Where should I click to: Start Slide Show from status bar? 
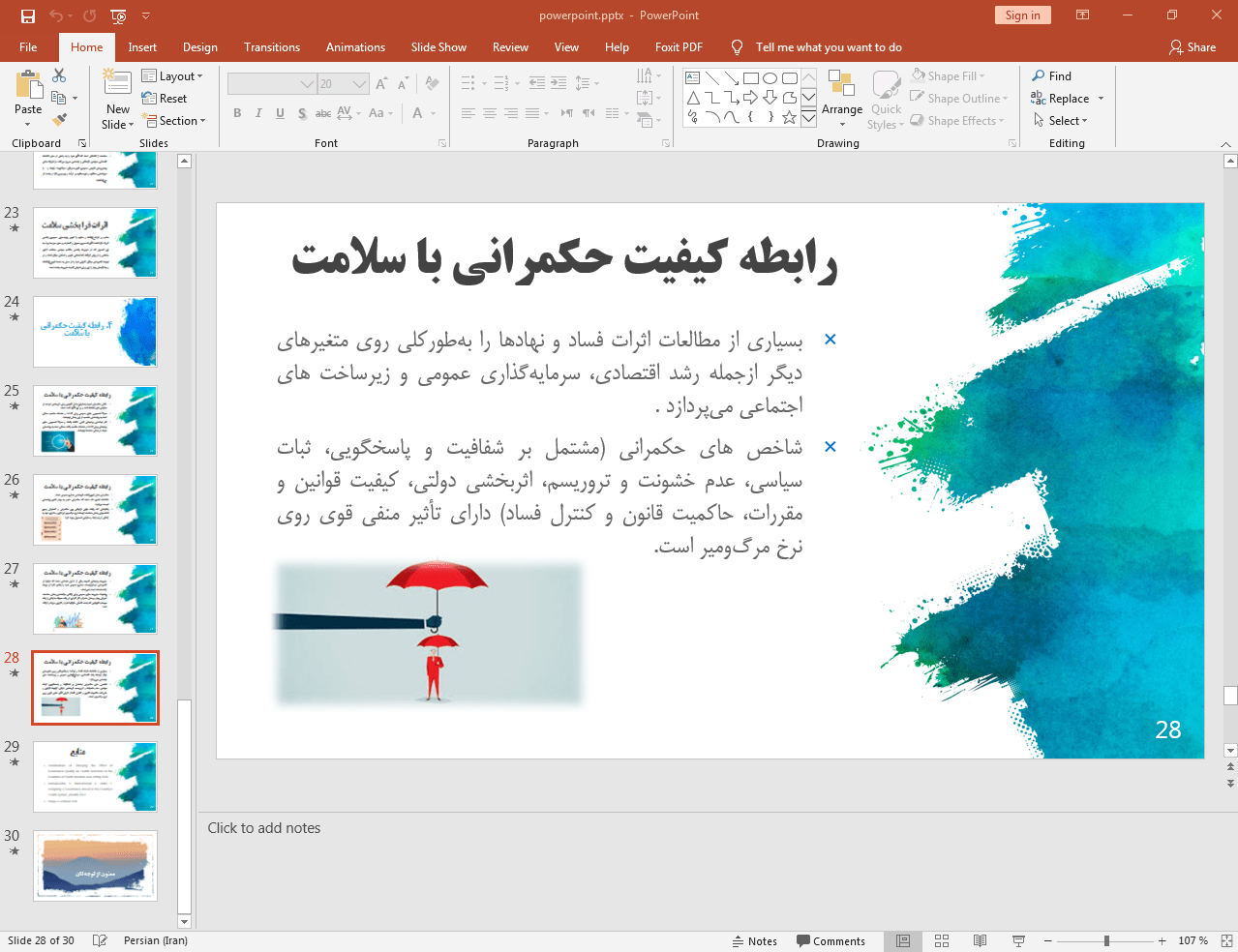pyautogui.click(x=1018, y=940)
